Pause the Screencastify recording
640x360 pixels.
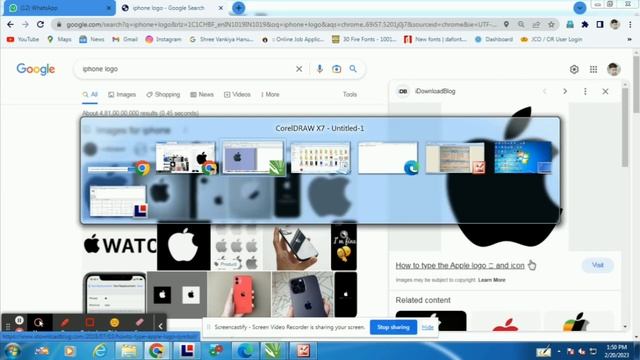pos(19,320)
